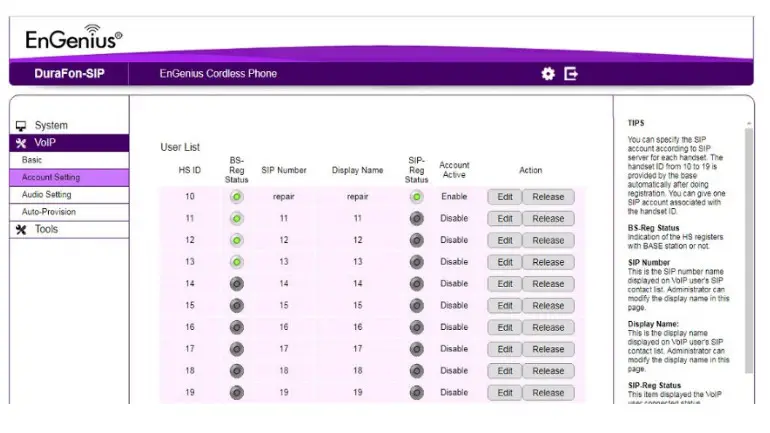This screenshot has height=433, width=770.
Task: Click SIP-Reg status indicator for HS 14
Action: click(416, 284)
